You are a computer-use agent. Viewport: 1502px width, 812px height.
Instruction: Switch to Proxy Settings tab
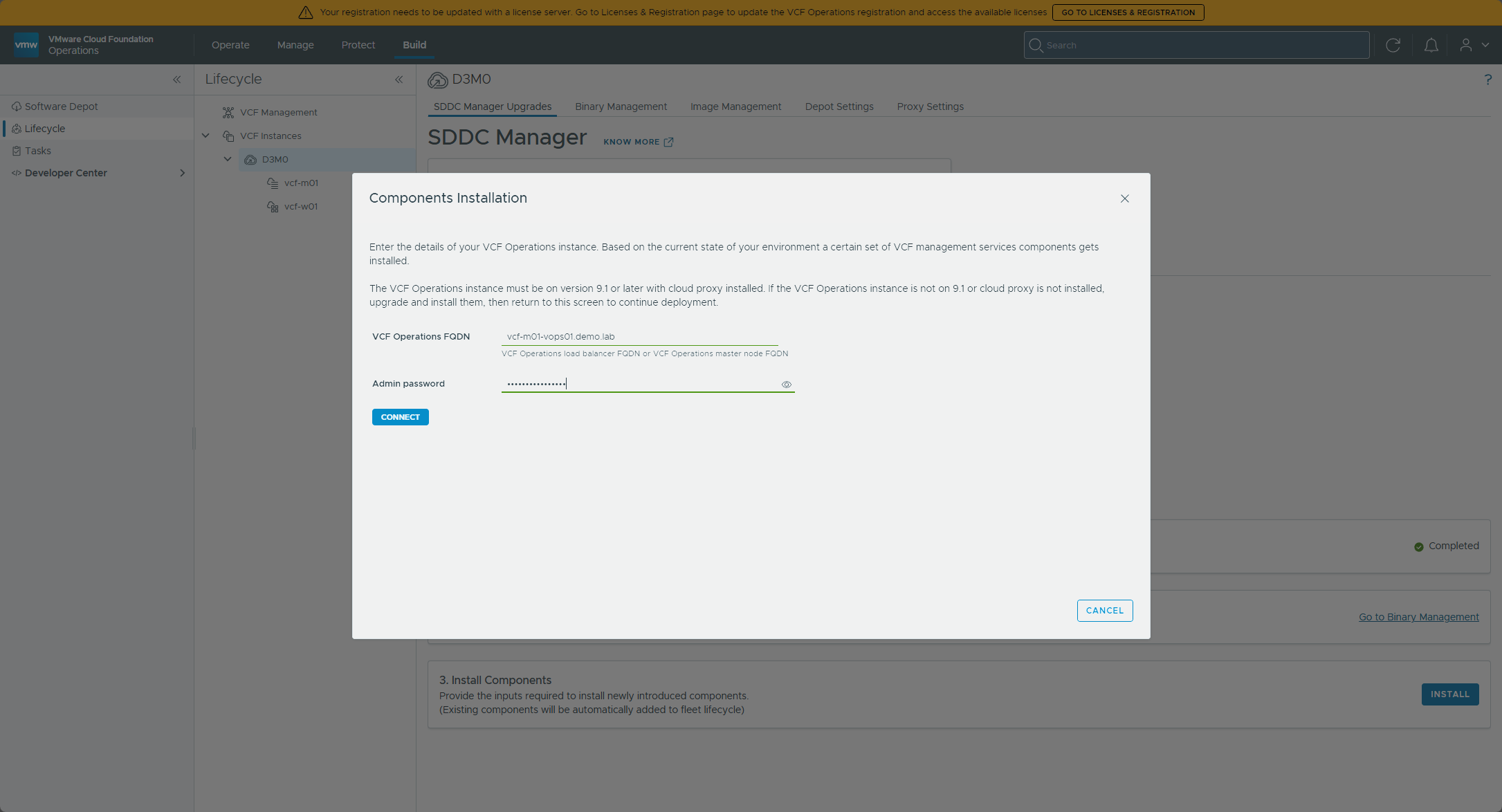pyautogui.click(x=931, y=107)
